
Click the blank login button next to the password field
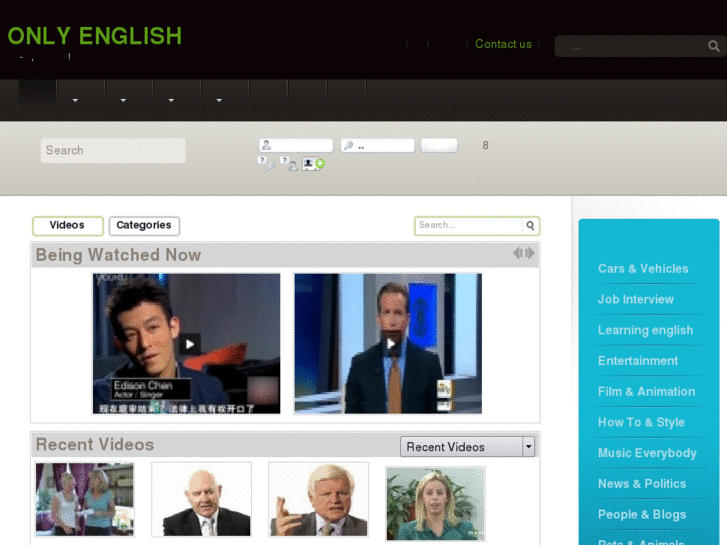[439, 145]
